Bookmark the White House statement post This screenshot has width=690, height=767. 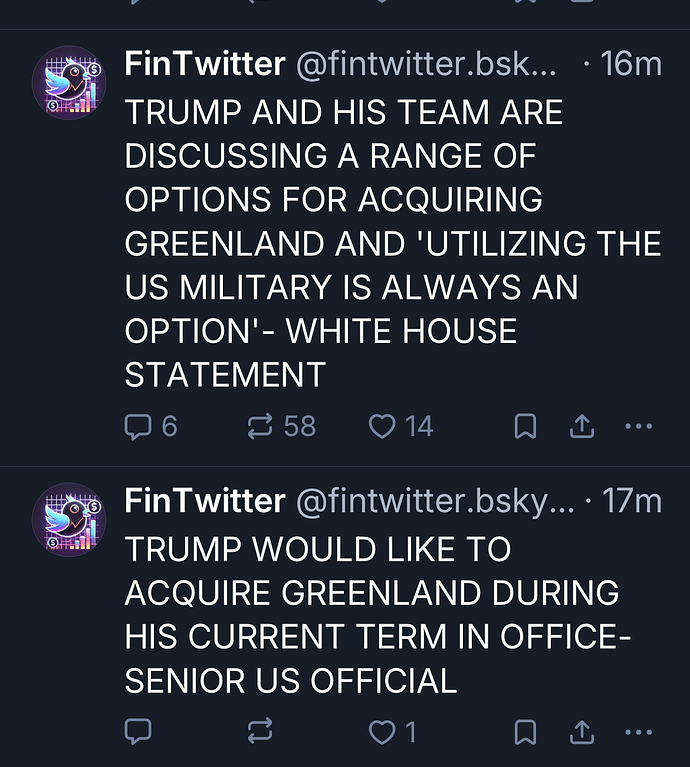tap(525, 427)
